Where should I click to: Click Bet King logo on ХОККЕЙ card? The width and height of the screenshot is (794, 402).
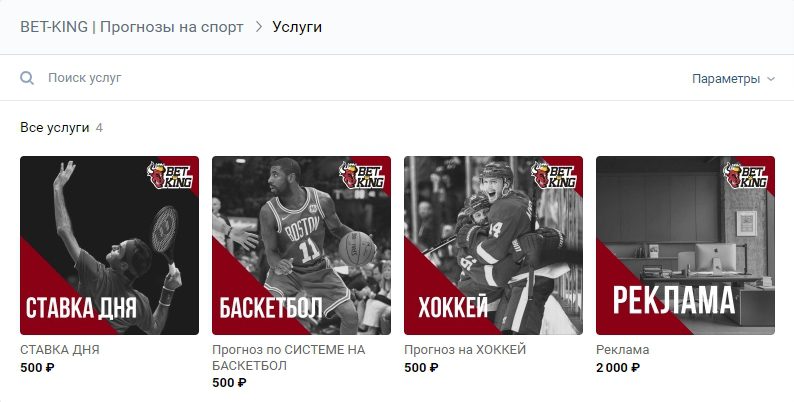(x=553, y=175)
